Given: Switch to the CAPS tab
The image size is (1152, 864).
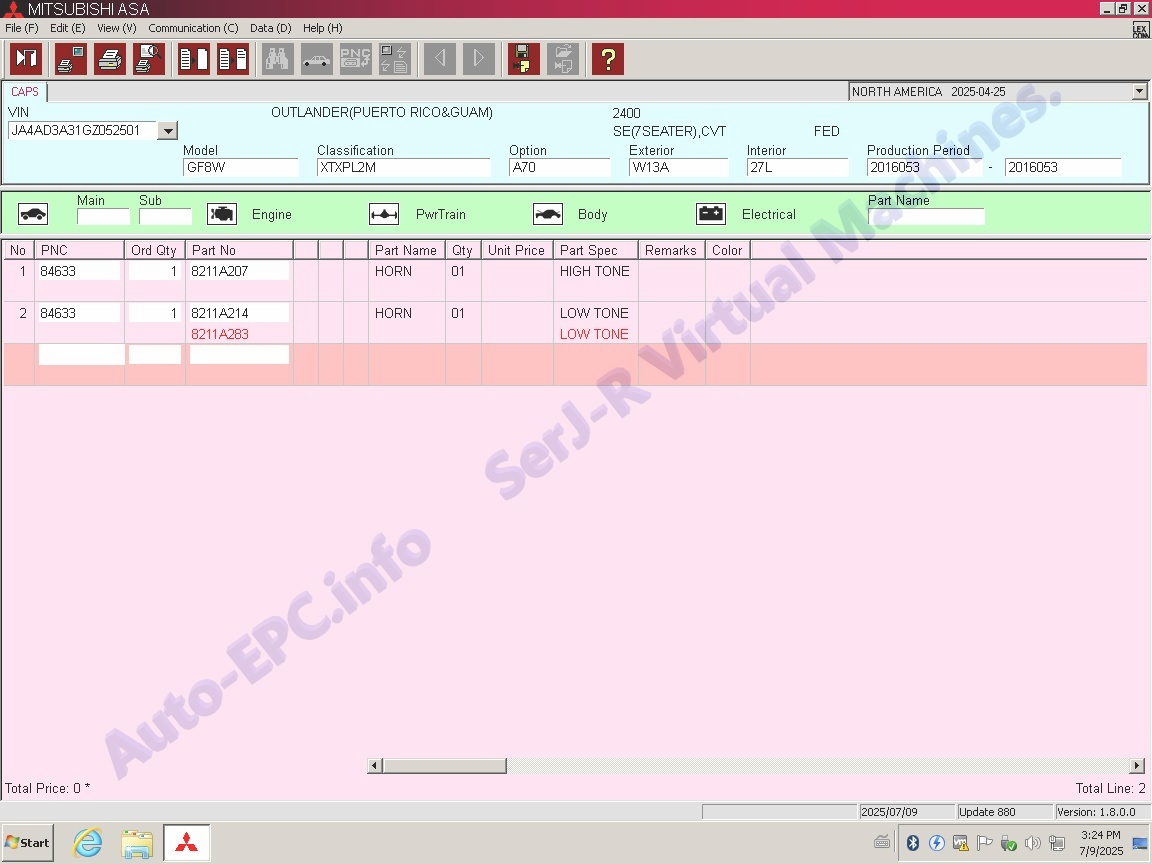Looking at the screenshot, I should point(25,92).
